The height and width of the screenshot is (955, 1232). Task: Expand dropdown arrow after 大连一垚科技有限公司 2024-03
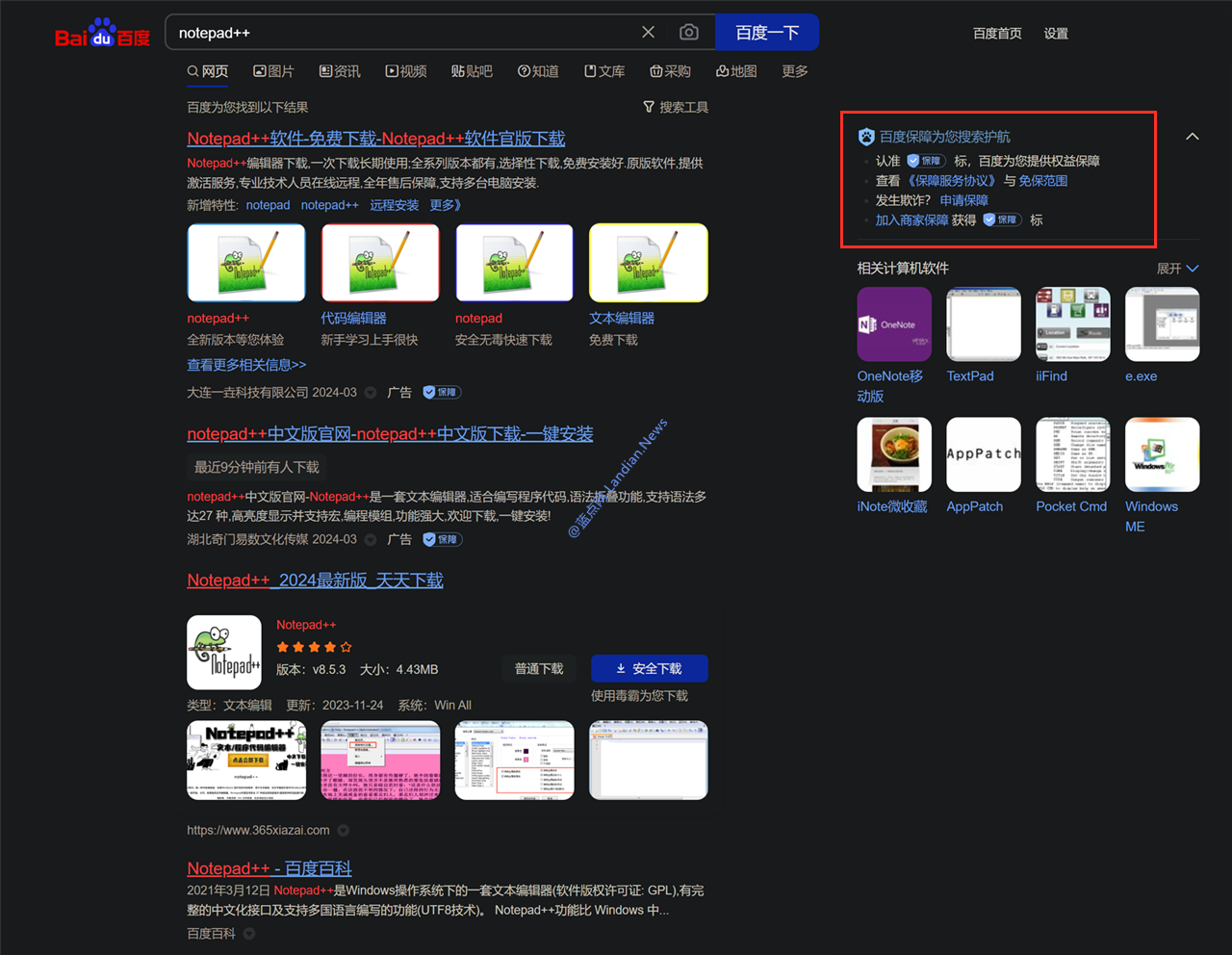pos(371,393)
